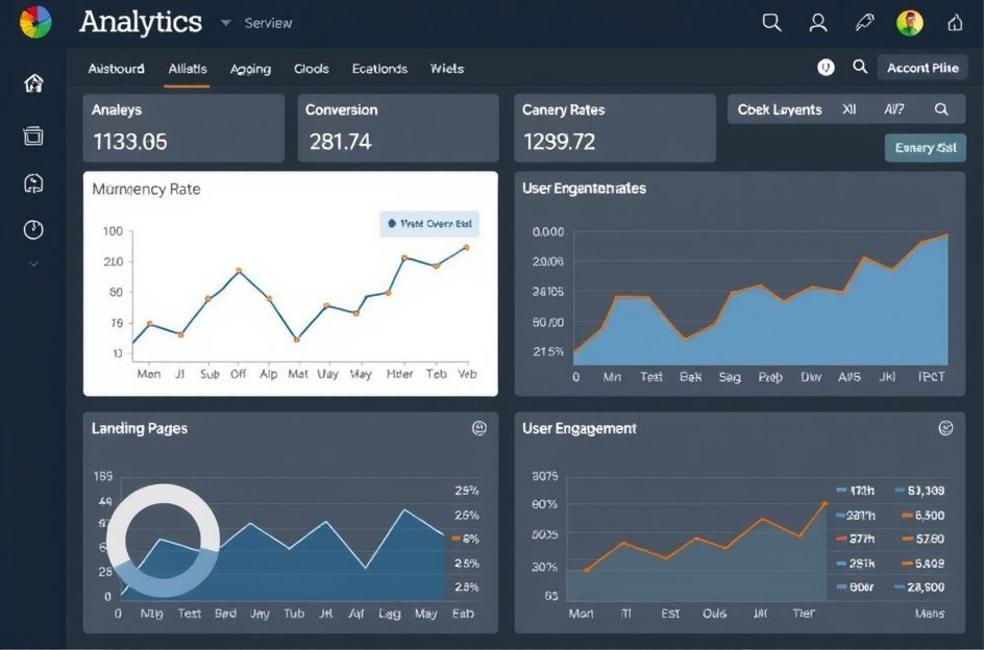This screenshot has width=984, height=650.
Task: Expand the chevron below the sidebar icons
Action: [x=33, y=263]
